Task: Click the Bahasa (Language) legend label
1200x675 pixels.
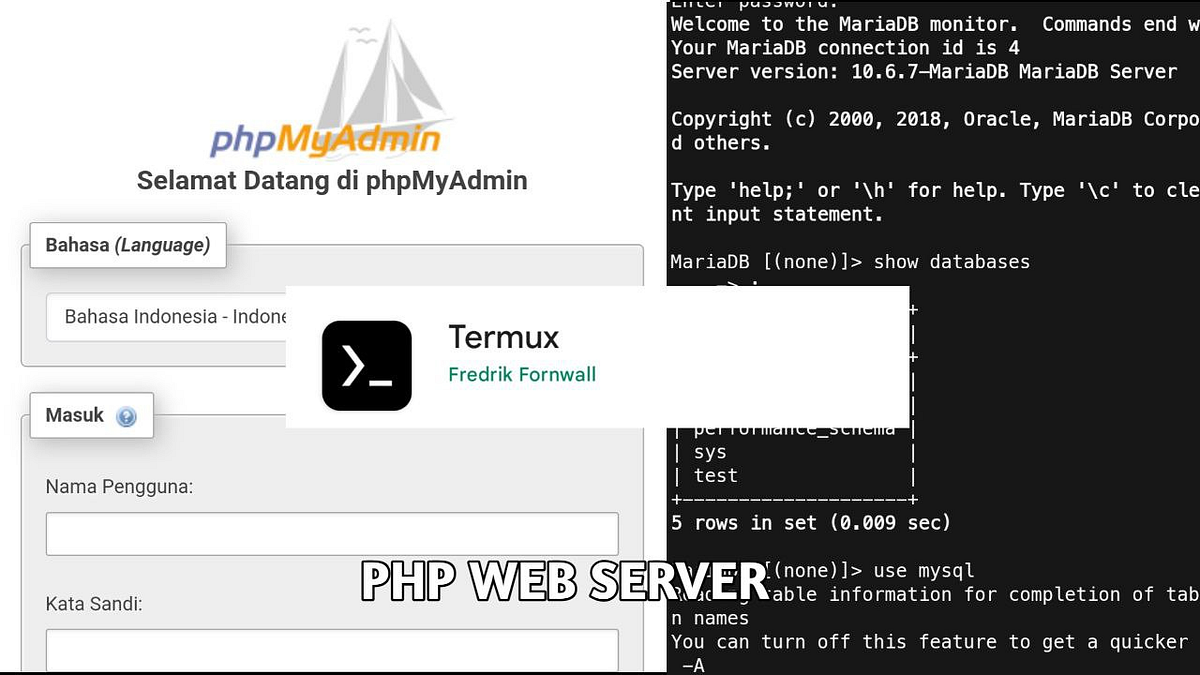Action: tap(128, 244)
